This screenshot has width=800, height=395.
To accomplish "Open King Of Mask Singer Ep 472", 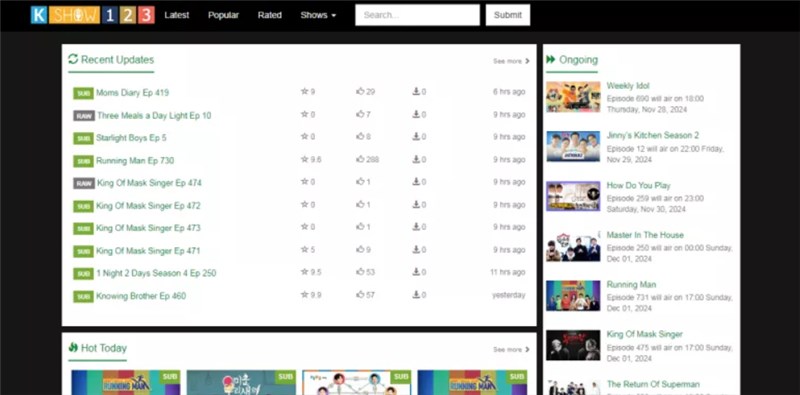I will [148, 206].
